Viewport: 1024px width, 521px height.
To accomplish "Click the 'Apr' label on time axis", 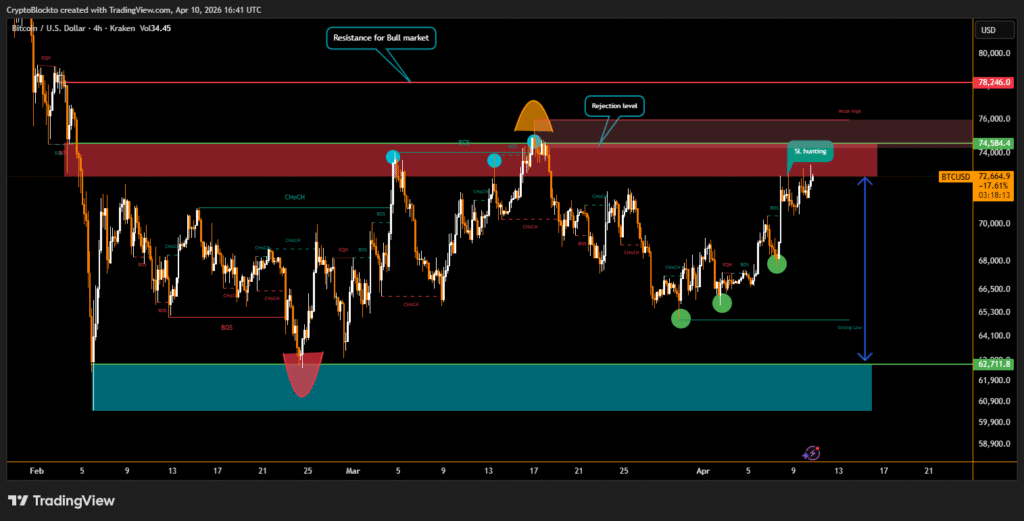I will tap(700, 468).
